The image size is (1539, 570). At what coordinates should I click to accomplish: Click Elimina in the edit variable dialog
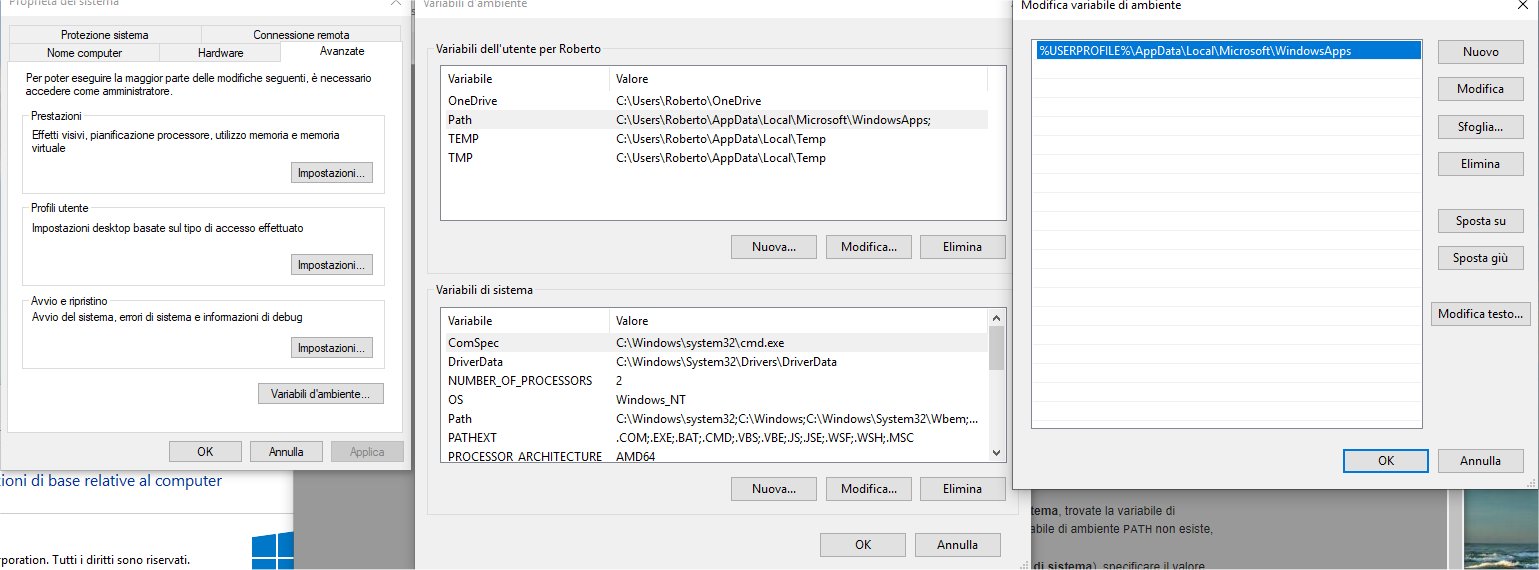tap(1481, 164)
